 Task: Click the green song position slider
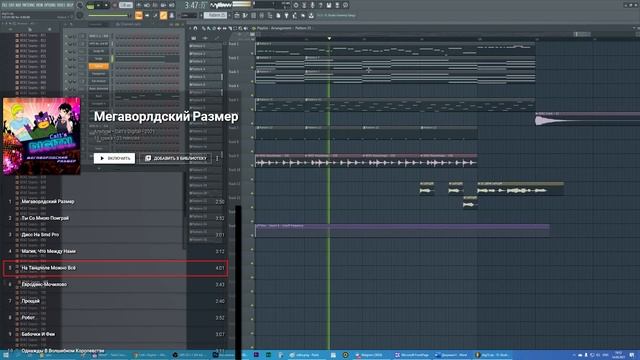pyautogui.click(x=109, y=16)
